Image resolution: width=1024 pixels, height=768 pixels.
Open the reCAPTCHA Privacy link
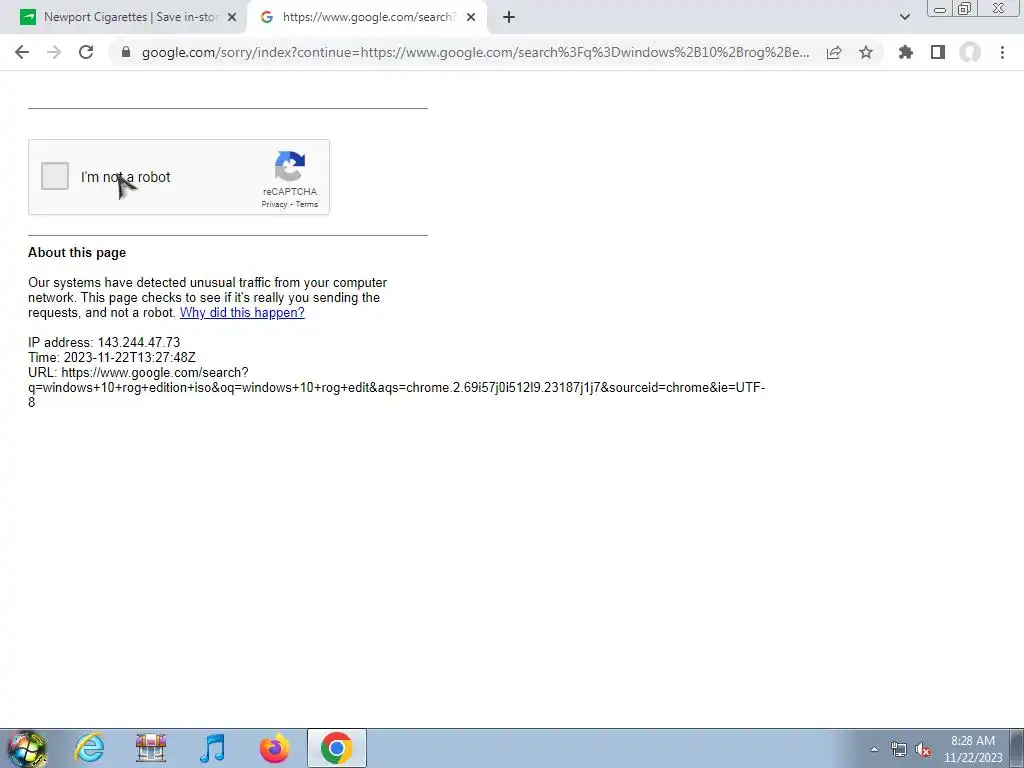(x=274, y=204)
